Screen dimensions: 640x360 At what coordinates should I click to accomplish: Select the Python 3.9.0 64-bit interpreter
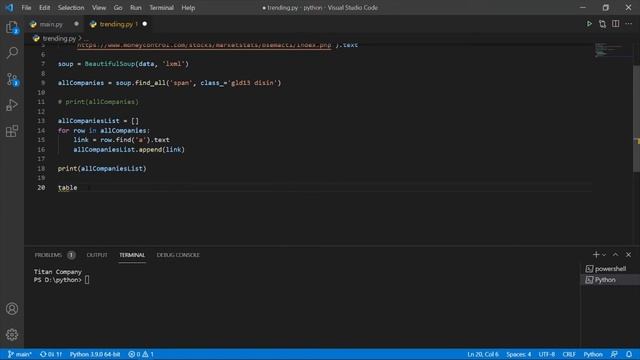tap(95, 354)
